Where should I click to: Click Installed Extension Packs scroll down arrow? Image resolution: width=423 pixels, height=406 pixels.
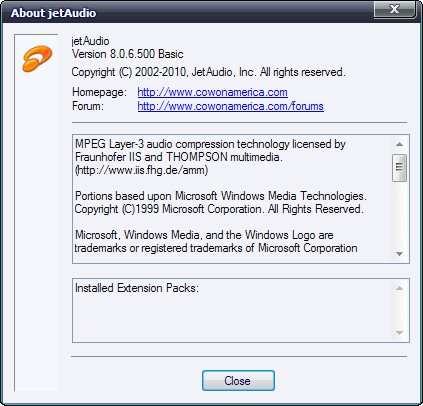[399, 333]
